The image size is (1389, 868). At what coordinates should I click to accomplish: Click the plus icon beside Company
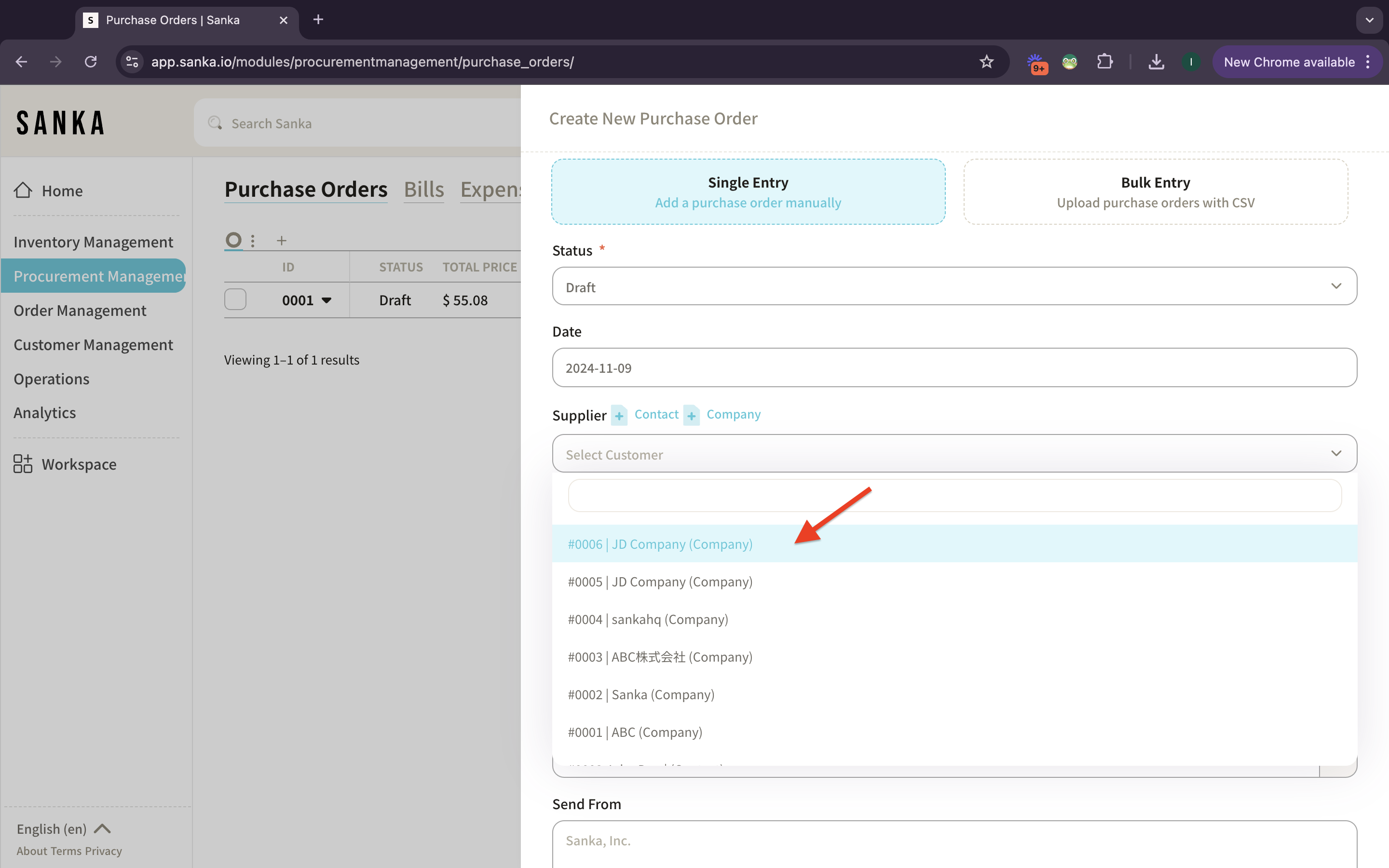tap(691, 415)
